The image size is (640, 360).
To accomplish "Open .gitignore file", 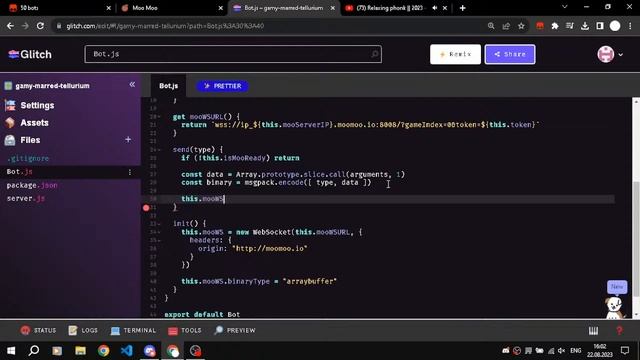I will [28, 158].
